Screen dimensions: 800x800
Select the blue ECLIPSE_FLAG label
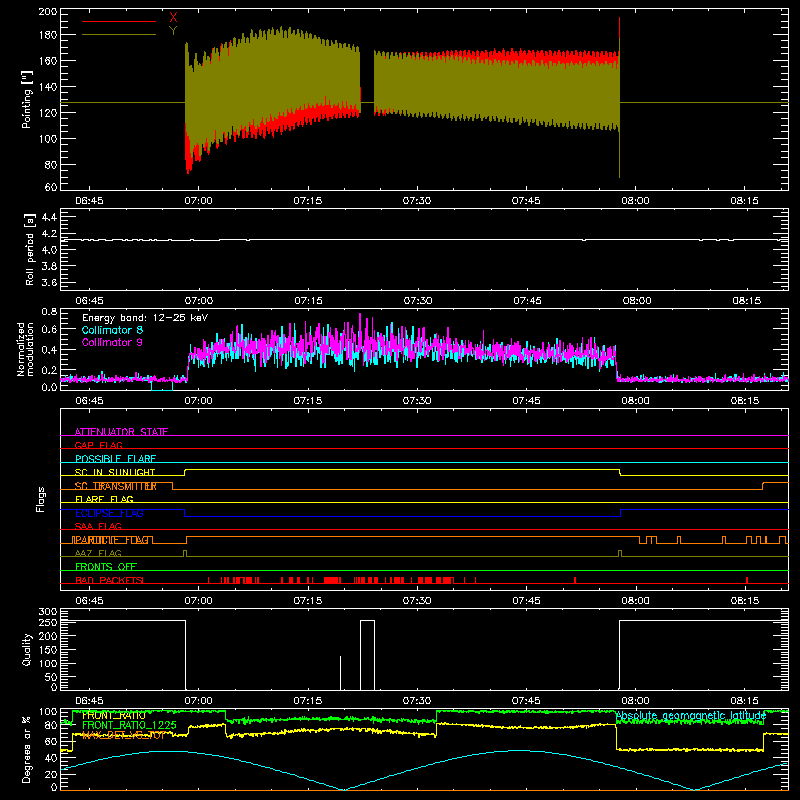point(109,513)
